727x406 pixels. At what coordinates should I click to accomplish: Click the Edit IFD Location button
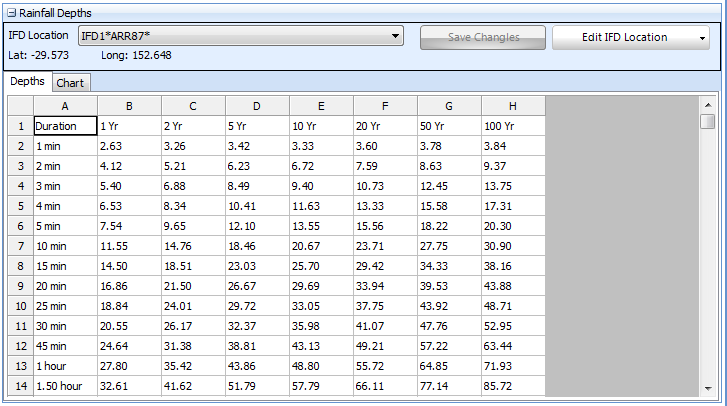tap(624, 37)
